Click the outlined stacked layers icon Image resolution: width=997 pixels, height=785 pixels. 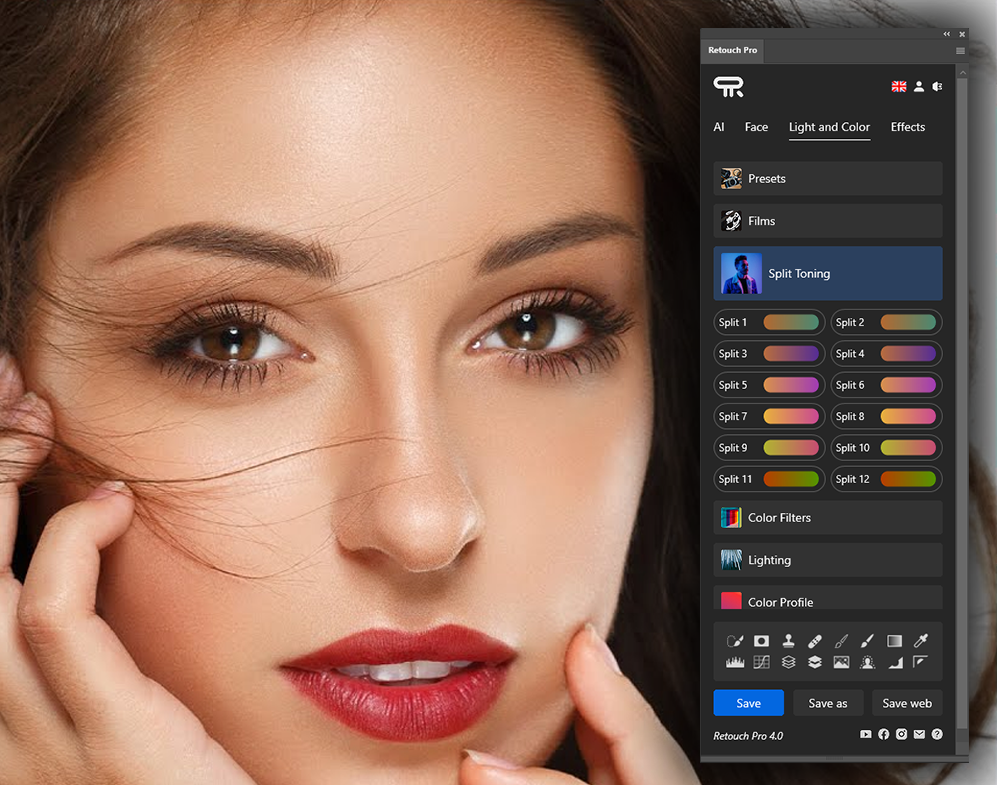coord(788,662)
